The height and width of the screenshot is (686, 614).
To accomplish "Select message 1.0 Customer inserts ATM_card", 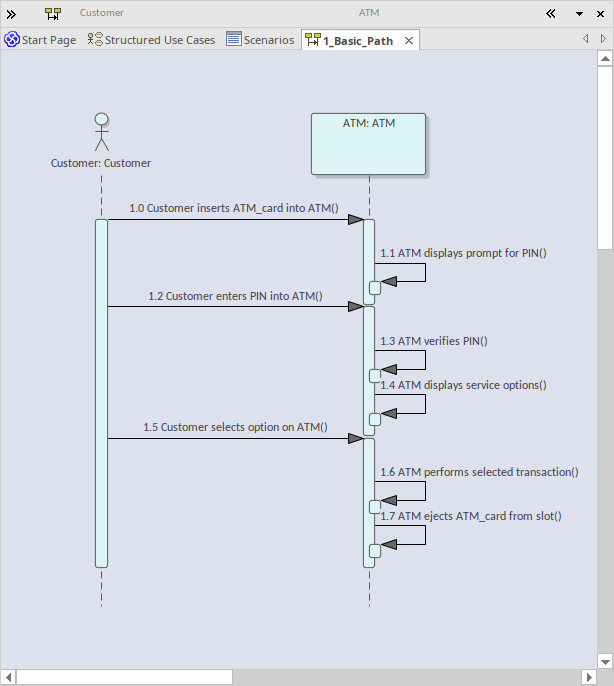I will [233, 209].
